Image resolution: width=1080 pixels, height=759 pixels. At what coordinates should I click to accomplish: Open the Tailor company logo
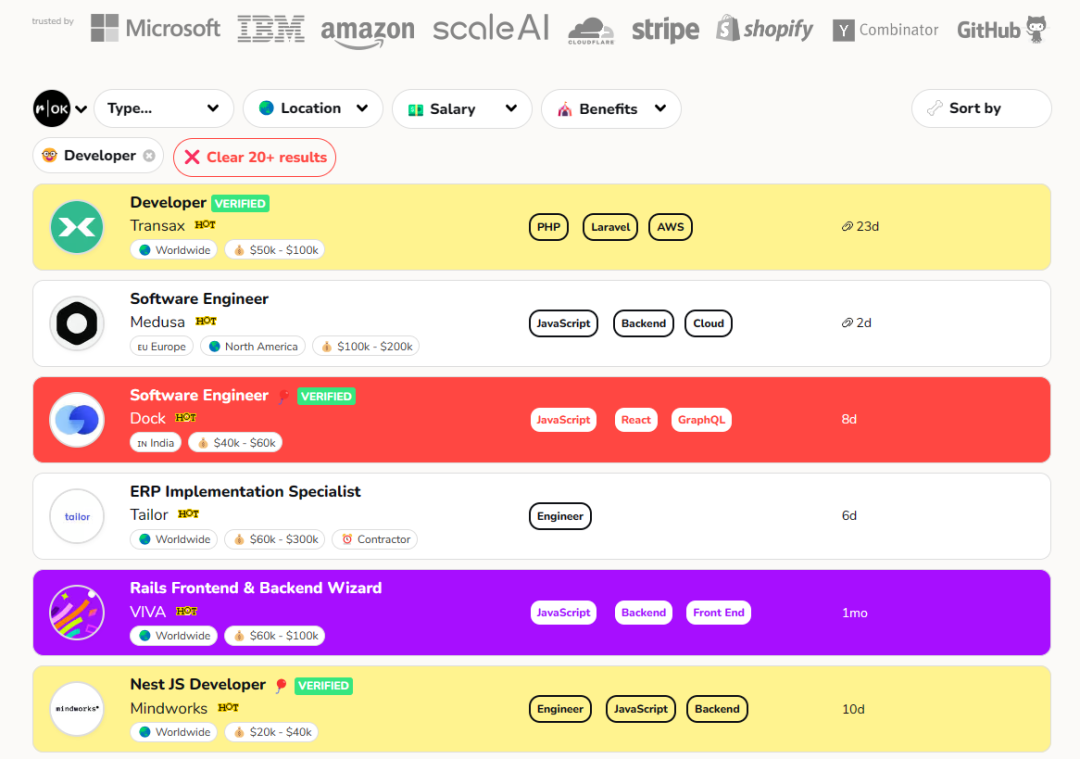(x=77, y=516)
